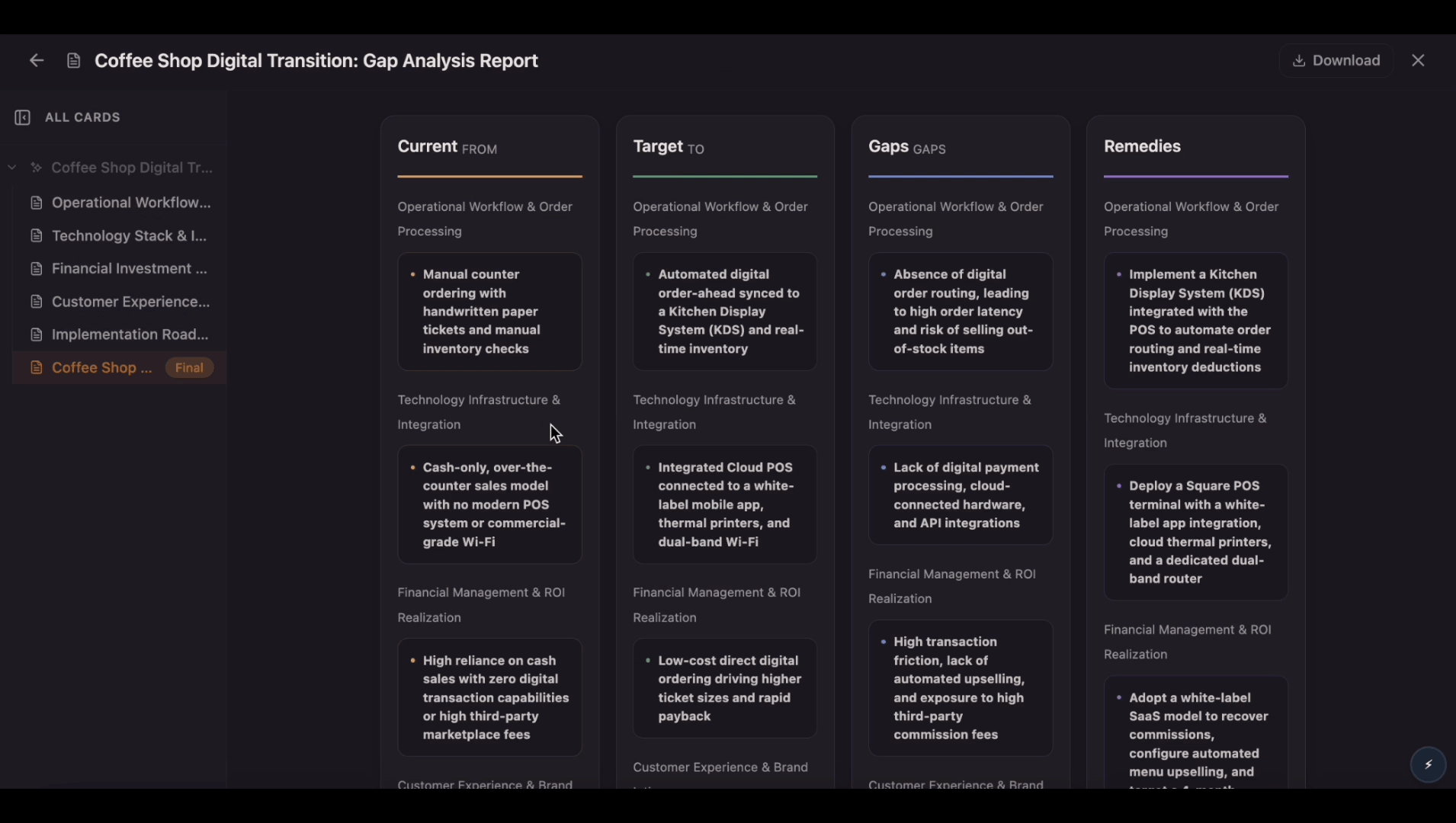
Task: Open the Financial Investment ... card
Action: click(x=120, y=268)
